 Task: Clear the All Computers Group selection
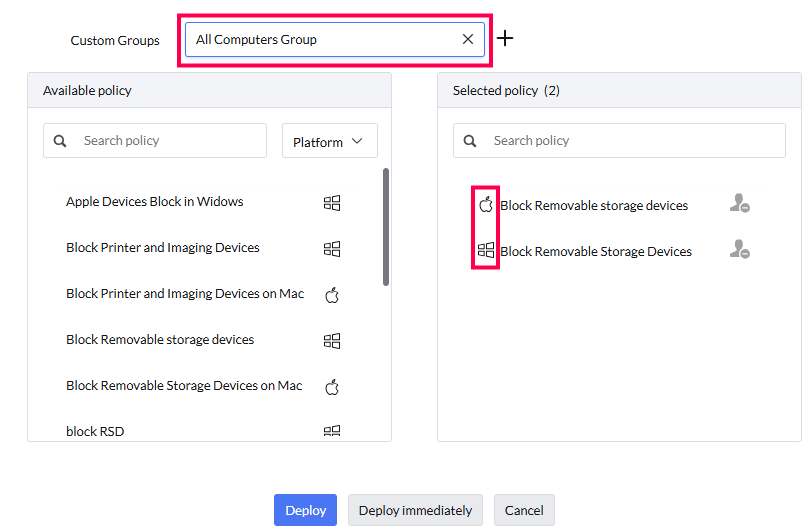468,40
